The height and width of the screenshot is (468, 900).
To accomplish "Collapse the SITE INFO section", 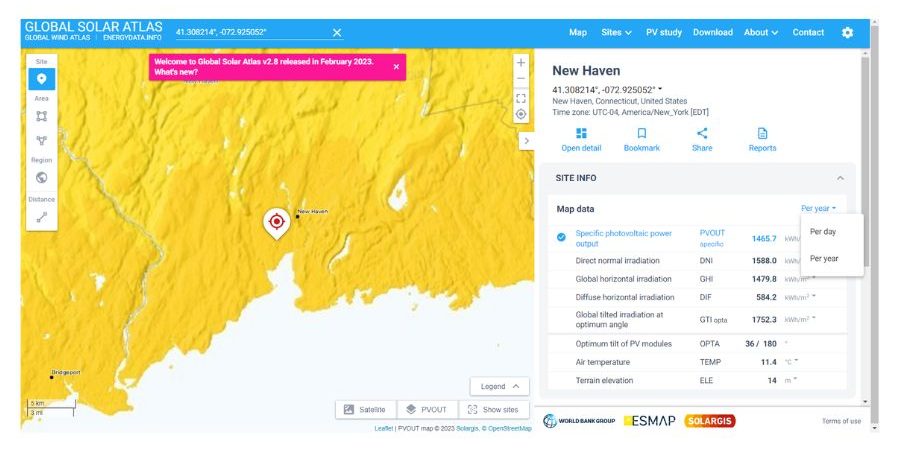I will (839, 178).
